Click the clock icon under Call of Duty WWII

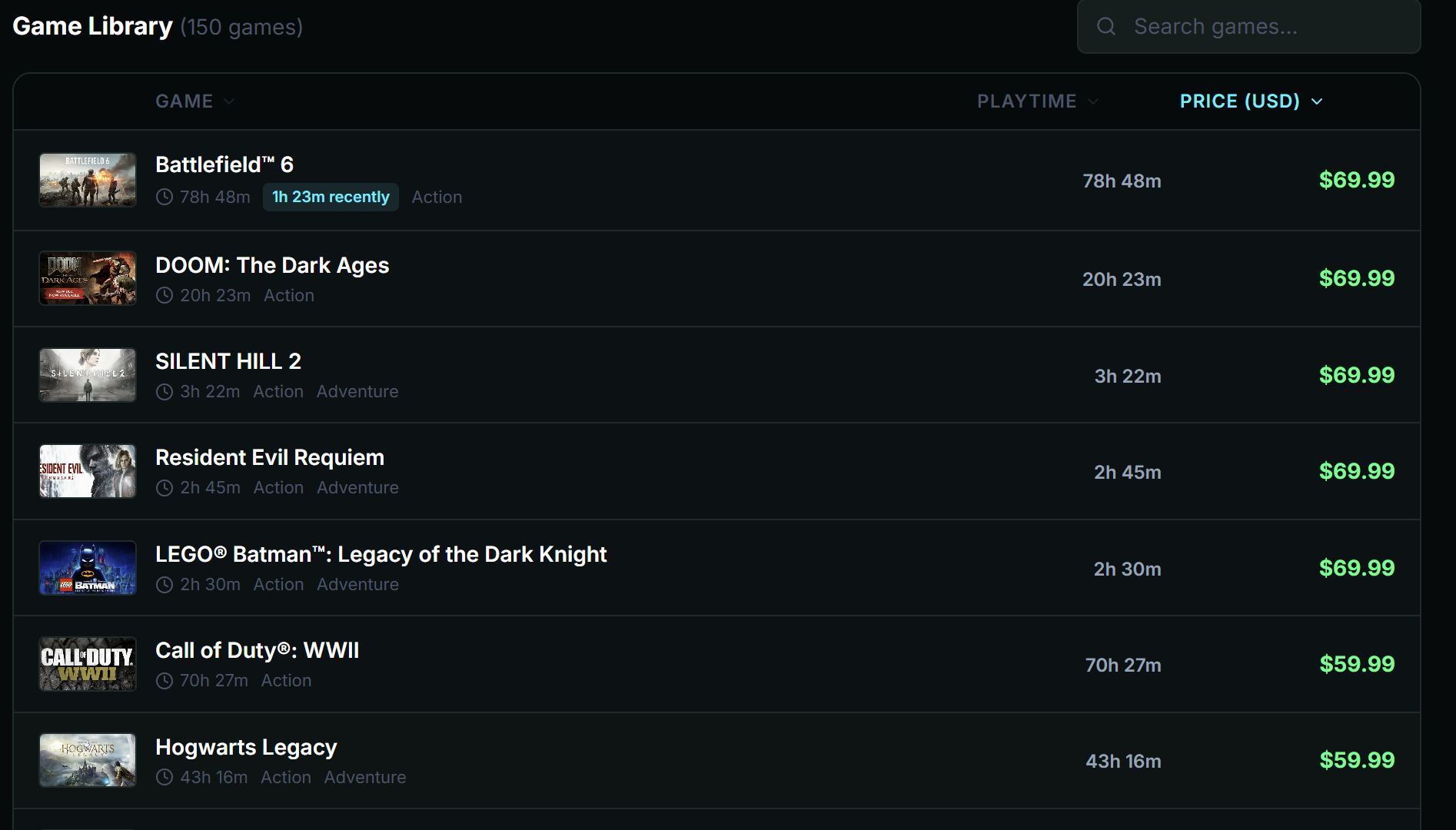pos(165,681)
